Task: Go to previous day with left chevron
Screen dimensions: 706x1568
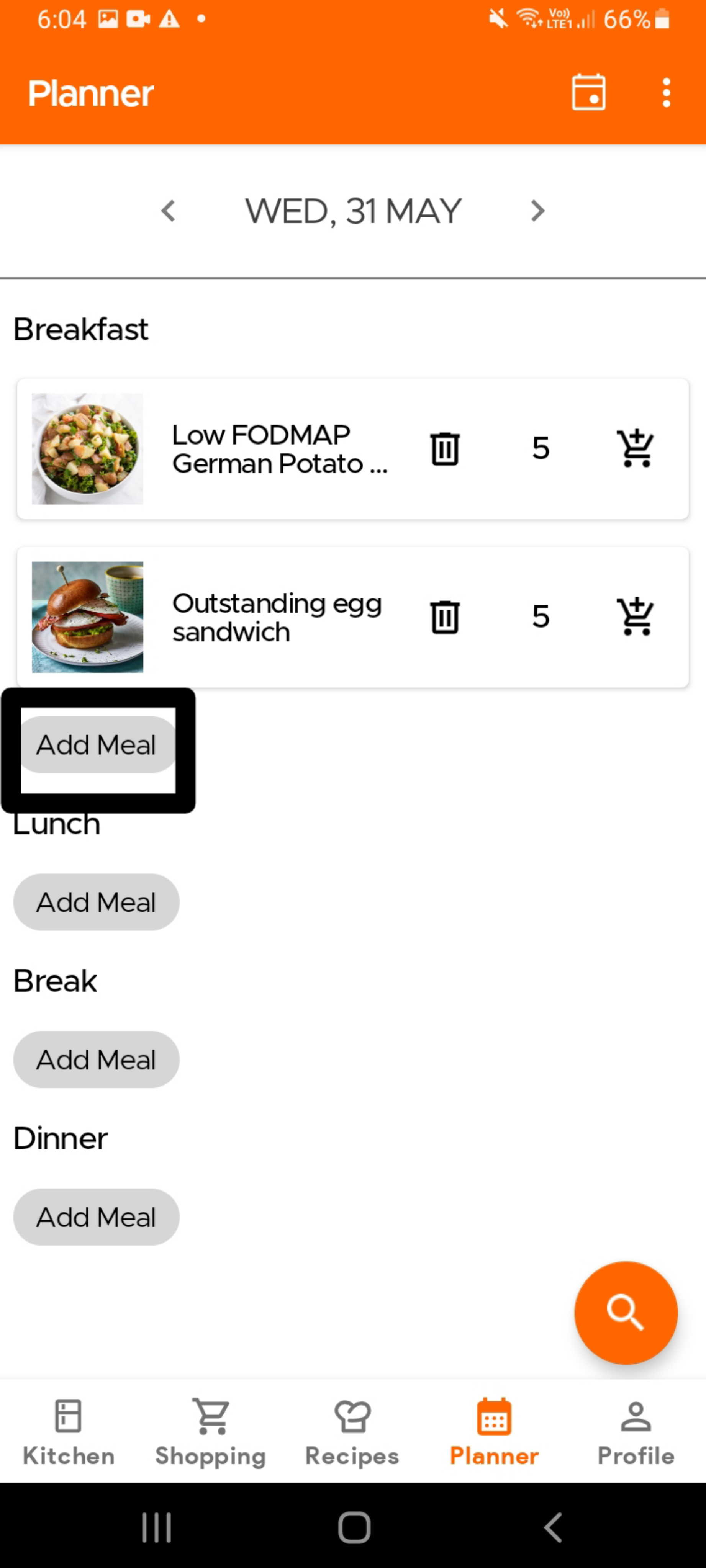Action: (168, 211)
